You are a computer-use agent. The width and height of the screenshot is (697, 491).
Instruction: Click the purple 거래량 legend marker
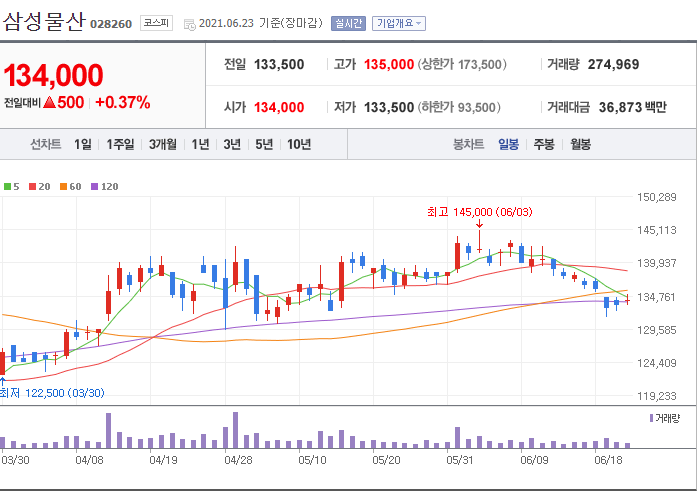pos(652,418)
